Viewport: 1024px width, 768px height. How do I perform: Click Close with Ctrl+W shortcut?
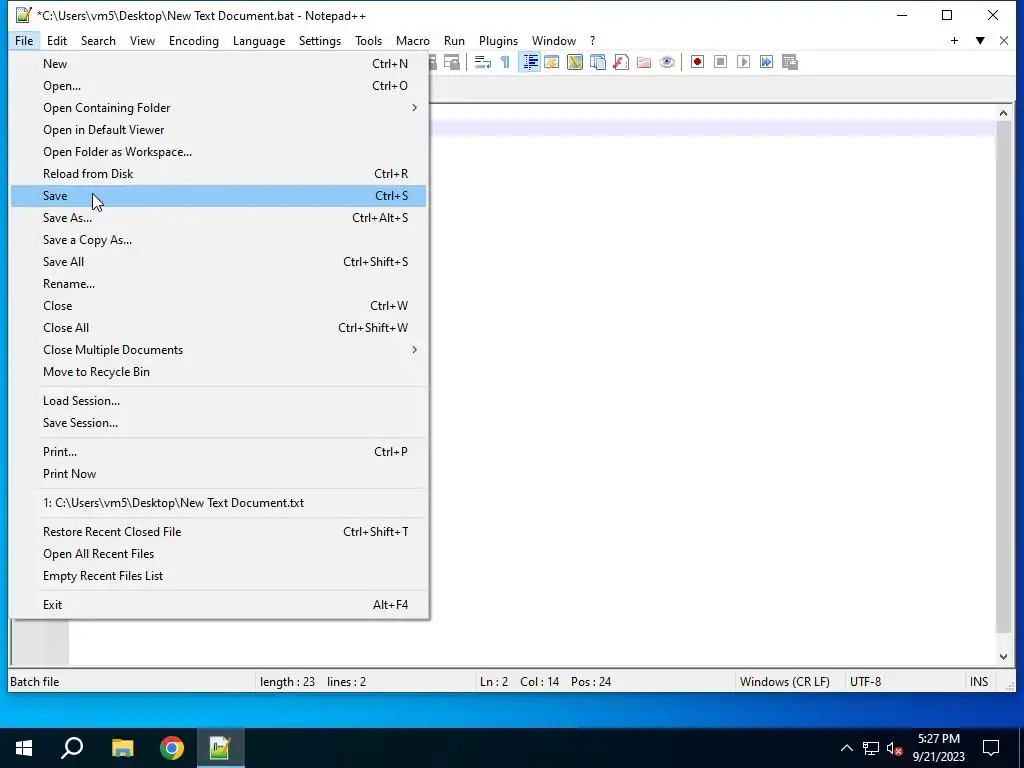tap(218, 306)
